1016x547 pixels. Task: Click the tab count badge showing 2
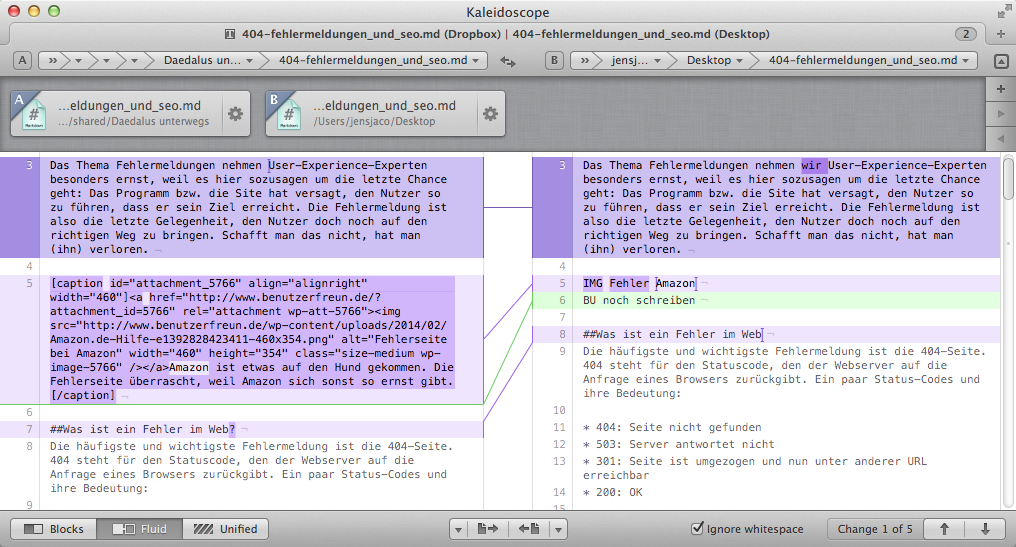tap(965, 34)
